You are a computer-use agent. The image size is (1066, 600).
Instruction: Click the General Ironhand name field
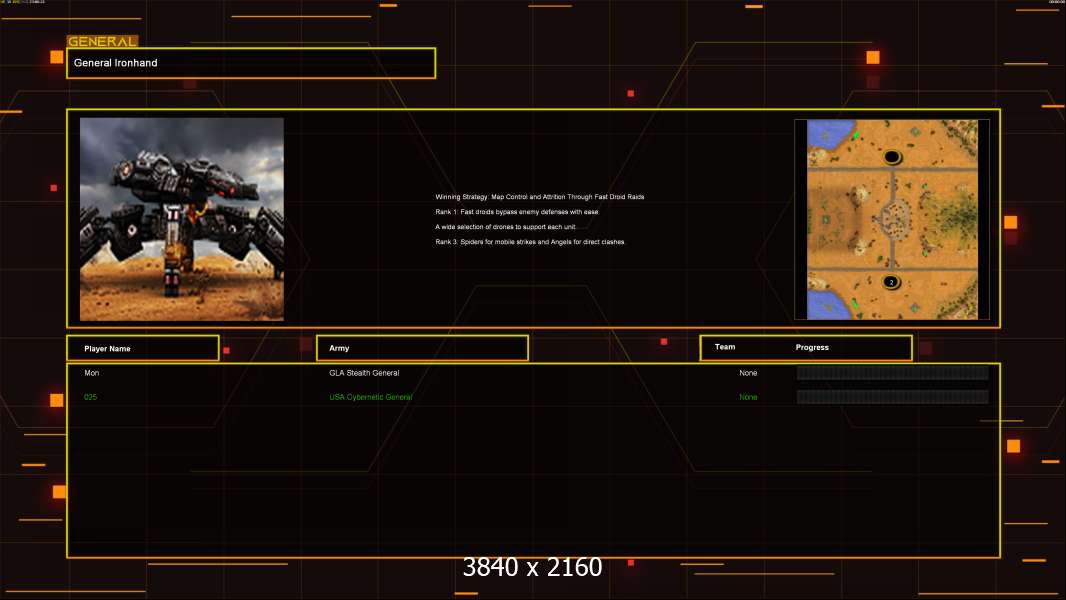click(x=251, y=63)
